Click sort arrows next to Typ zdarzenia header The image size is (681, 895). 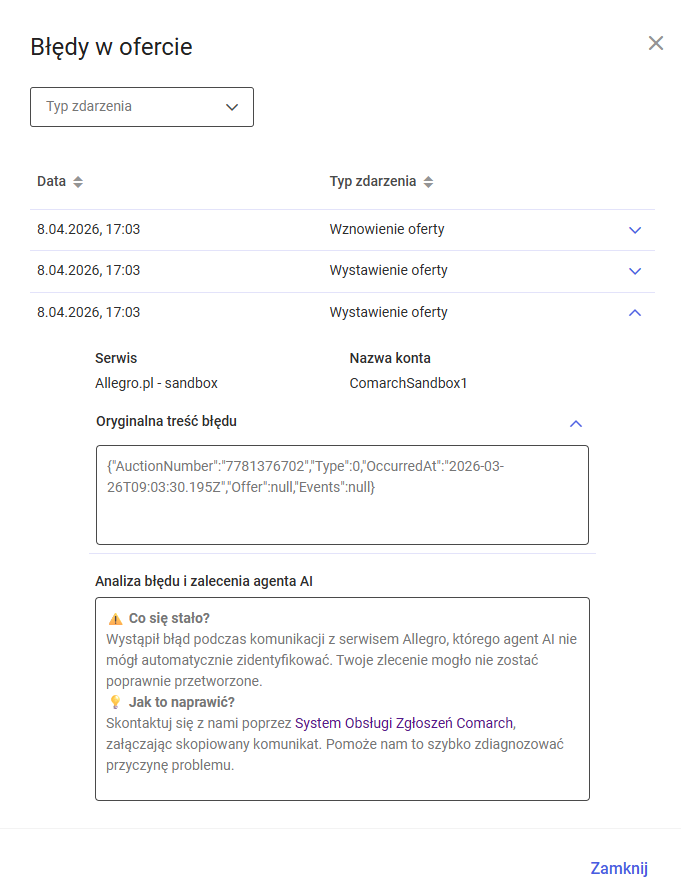coord(429,182)
